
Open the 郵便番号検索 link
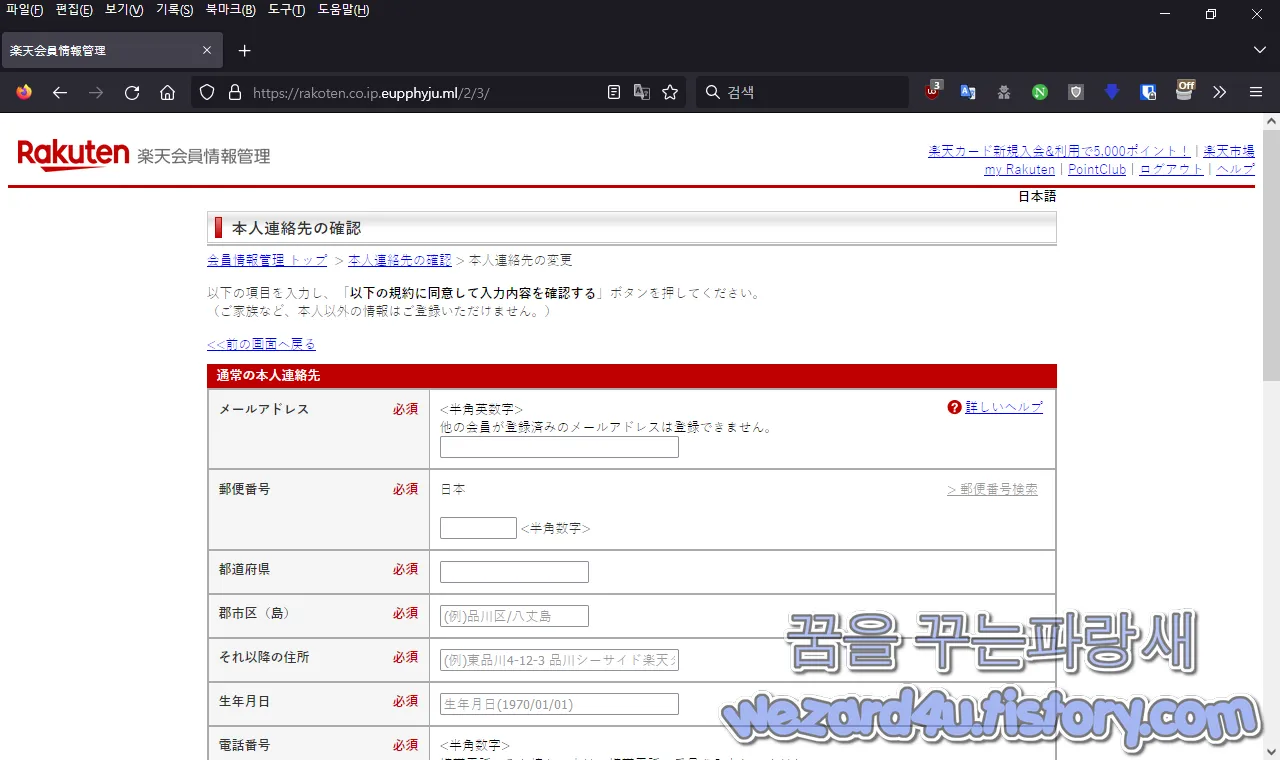[998, 489]
